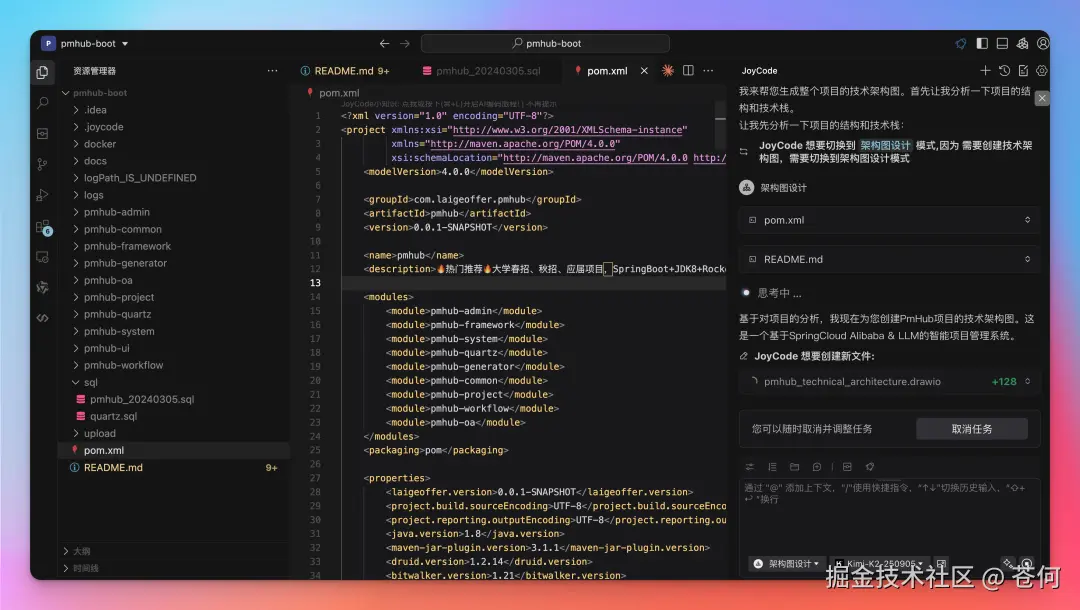Open the Explorer view in activity bar
Screen dimensions: 1080x610
pyautogui.click(x=43, y=72)
